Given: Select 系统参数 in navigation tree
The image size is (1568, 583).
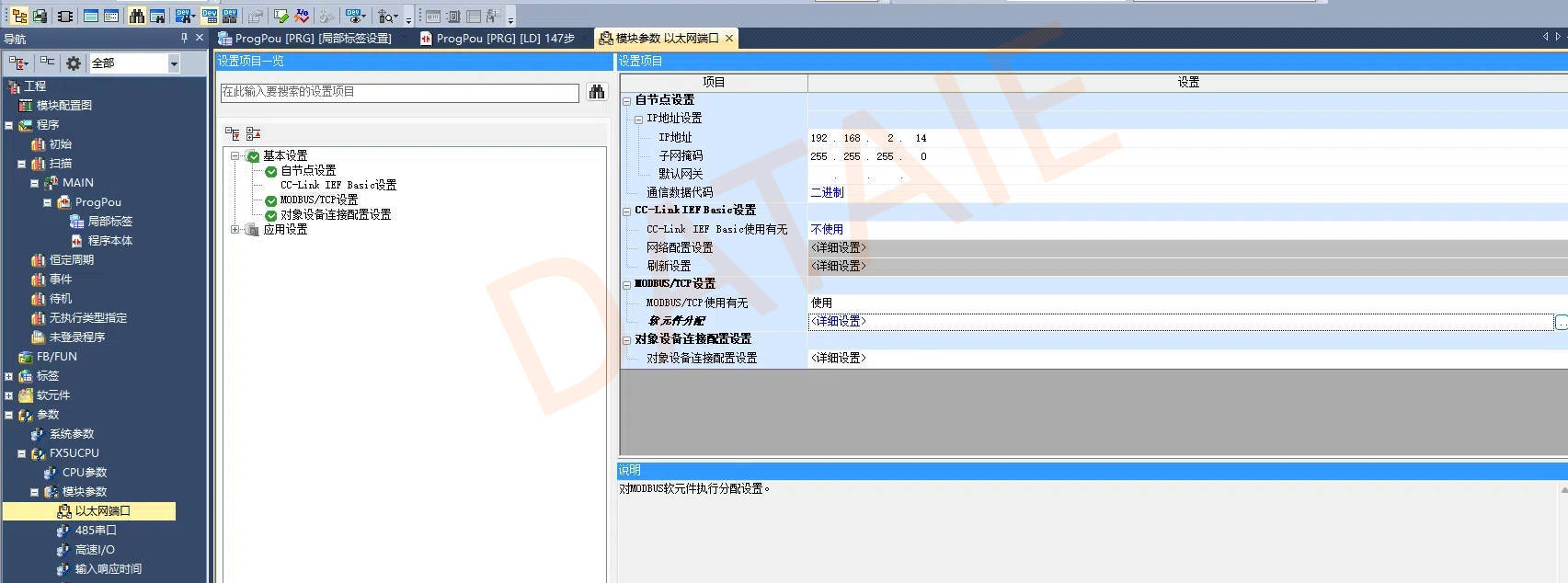Looking at the screenshot, I should tap(71, 434).
